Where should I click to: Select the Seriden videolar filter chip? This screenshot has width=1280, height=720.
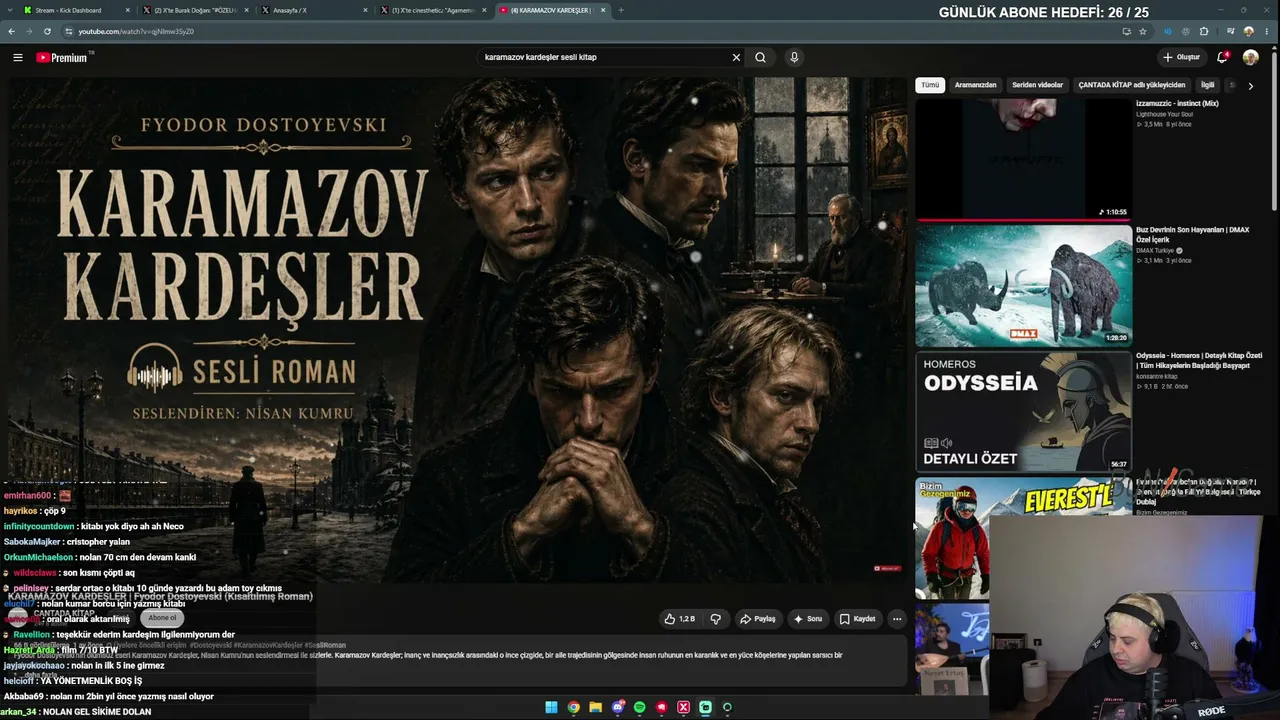click(1037, 85)
